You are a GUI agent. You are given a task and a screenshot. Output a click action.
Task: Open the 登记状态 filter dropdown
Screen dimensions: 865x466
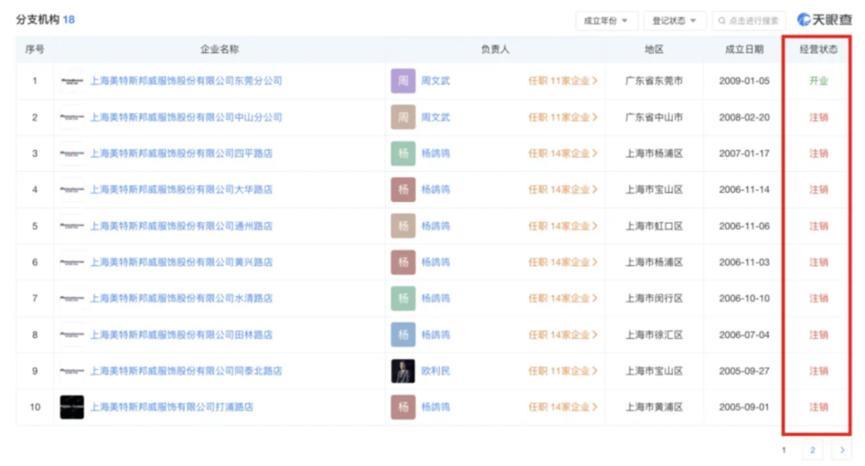tap(674, 21)
